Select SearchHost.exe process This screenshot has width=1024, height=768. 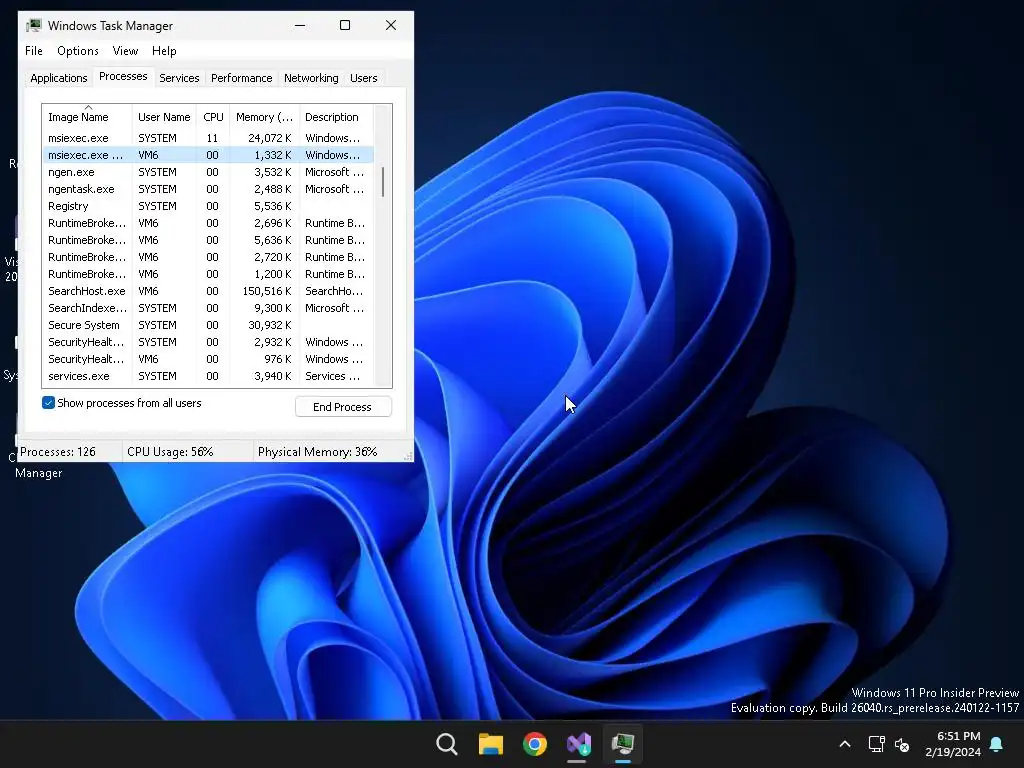point(208,291)
